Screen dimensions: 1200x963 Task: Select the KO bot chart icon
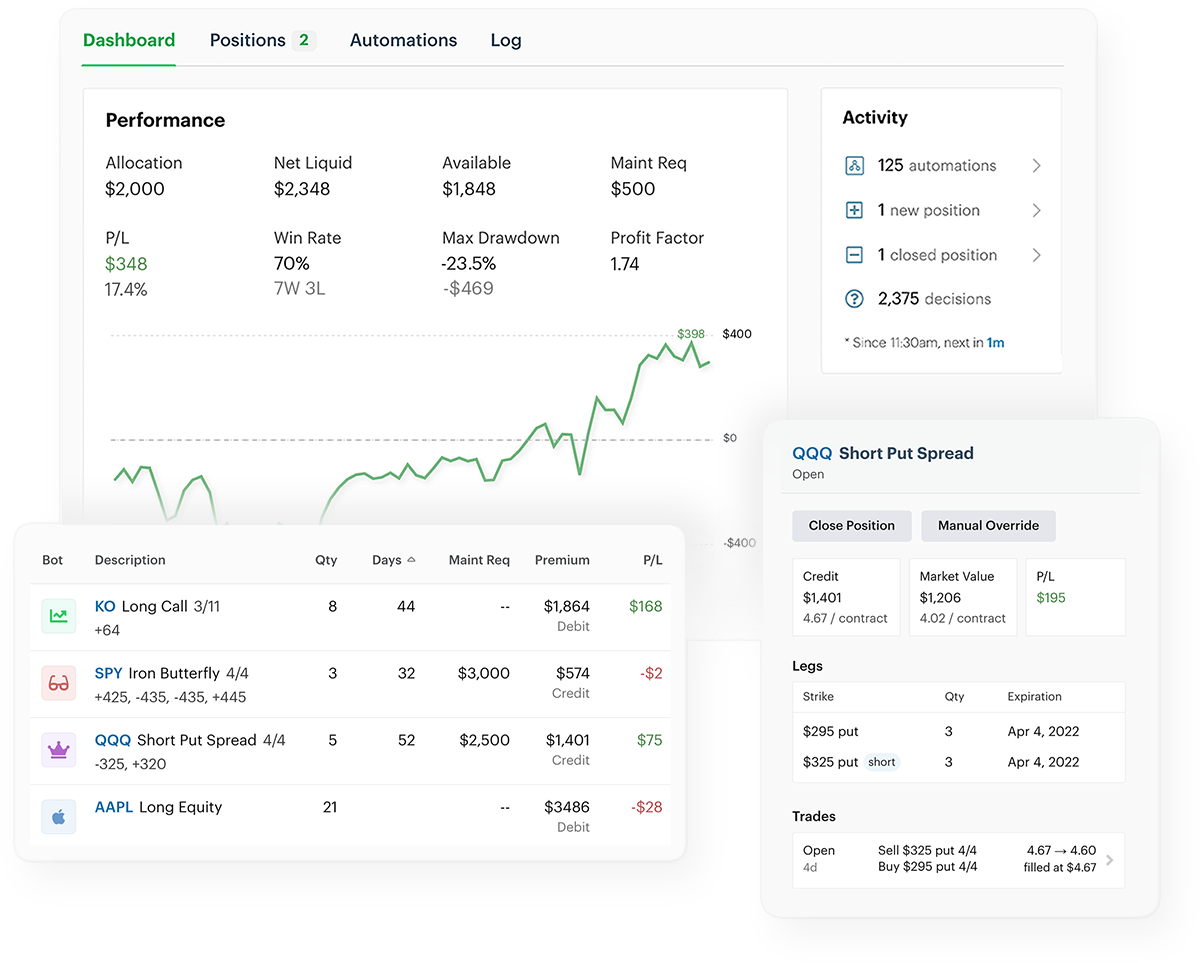[x=59, y=616]
